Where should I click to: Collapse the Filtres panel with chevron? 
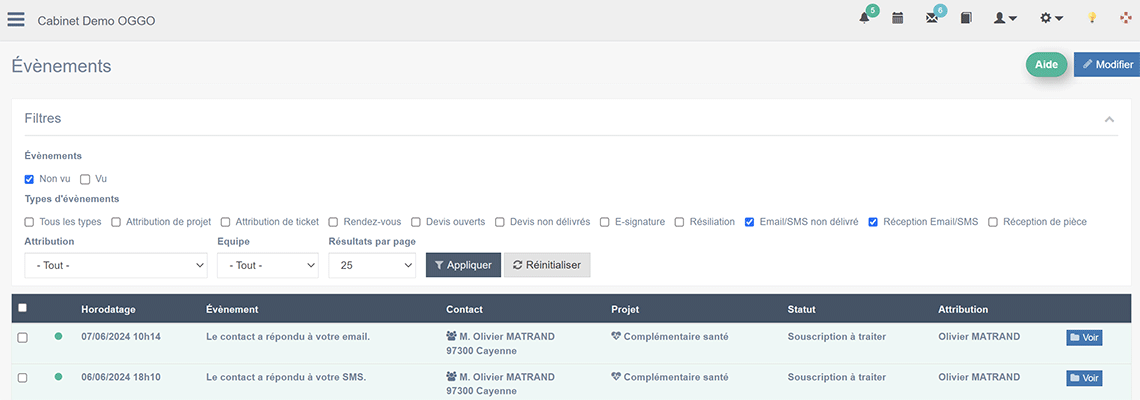[x=1109, y=119]
